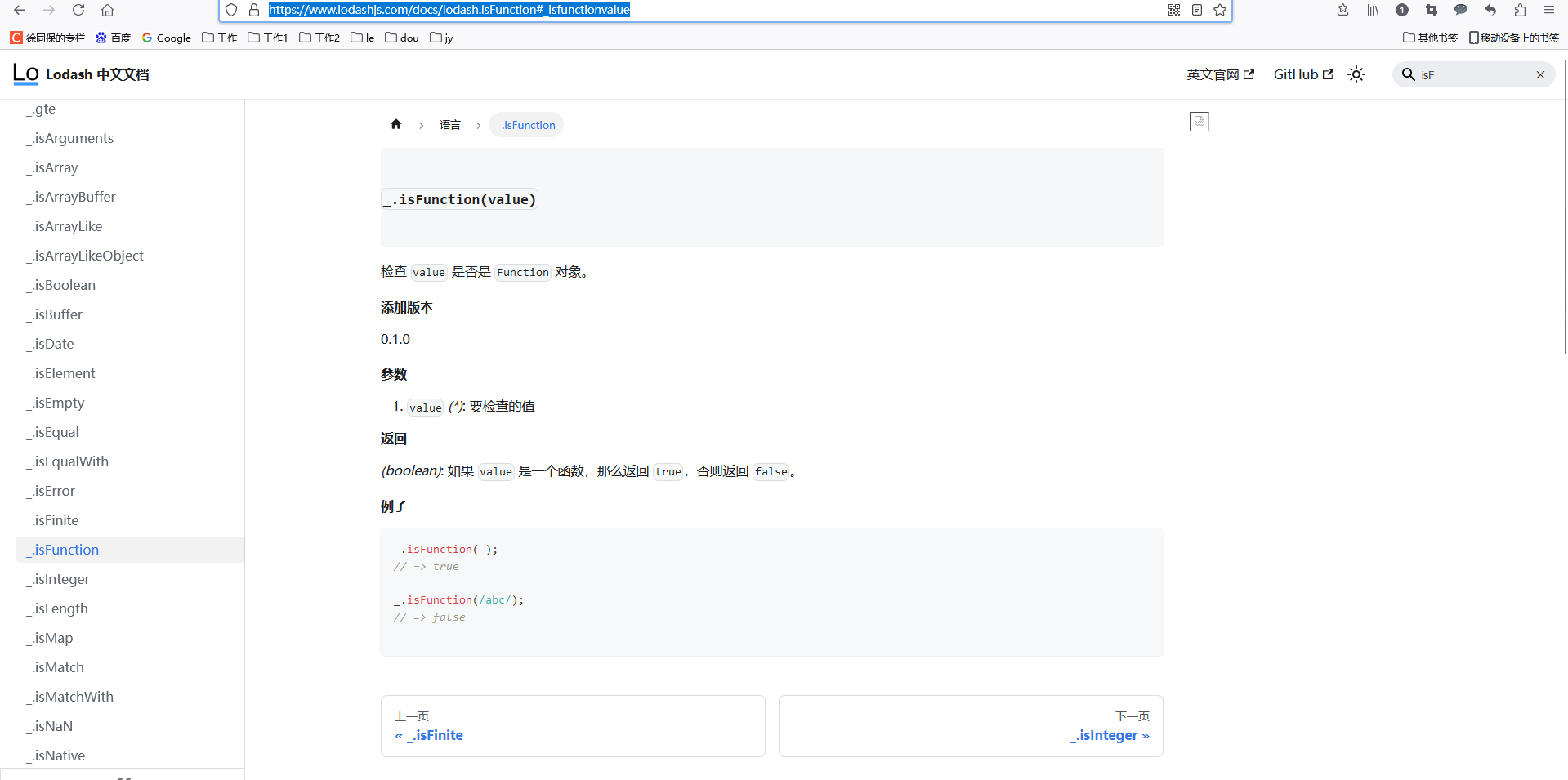The height and width of the screenshot is (780, 1568).
Task: Click the screenshot crop extension icon
Action: (1432, 10)
